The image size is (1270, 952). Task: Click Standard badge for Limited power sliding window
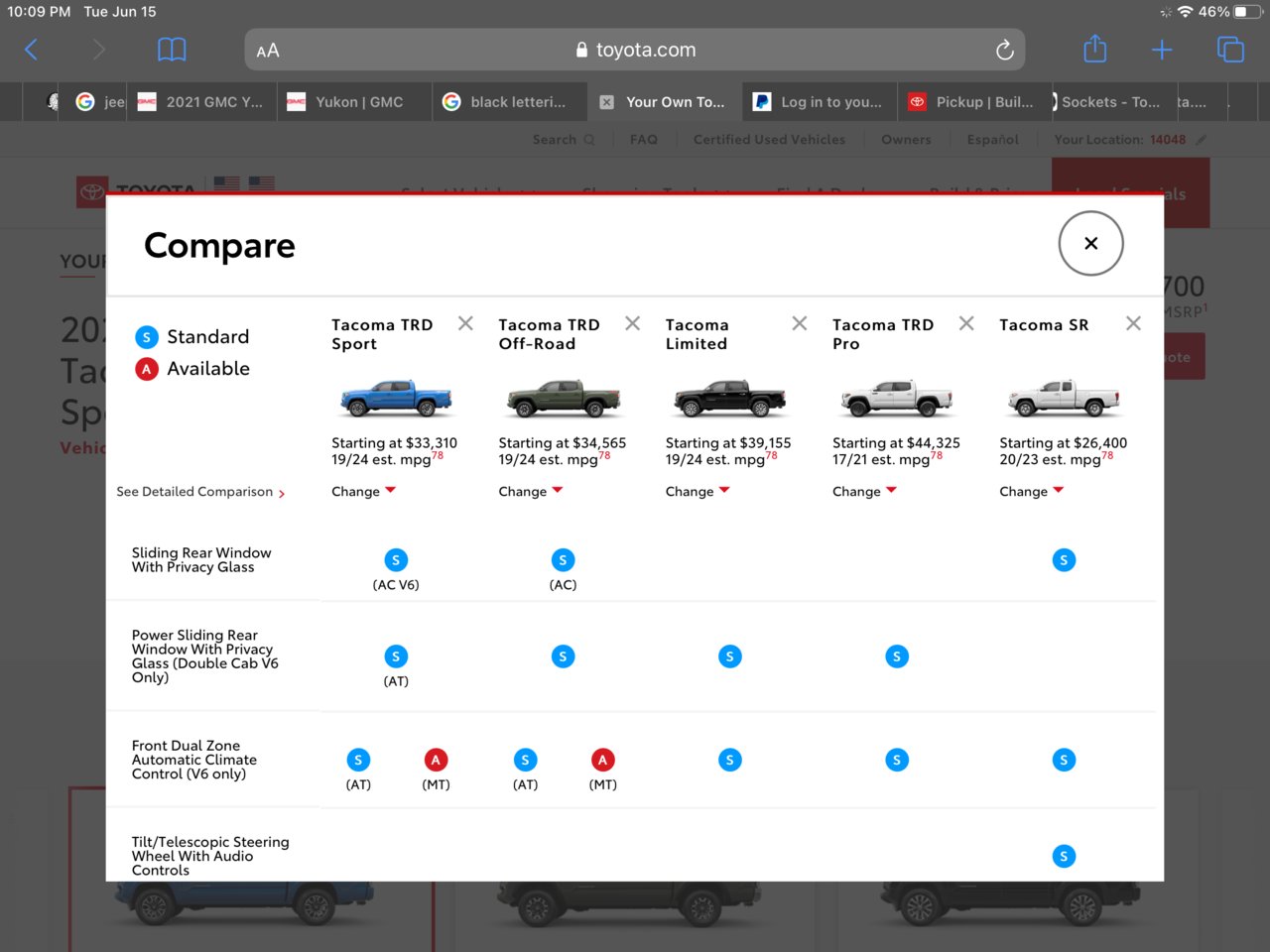(730, 656)
